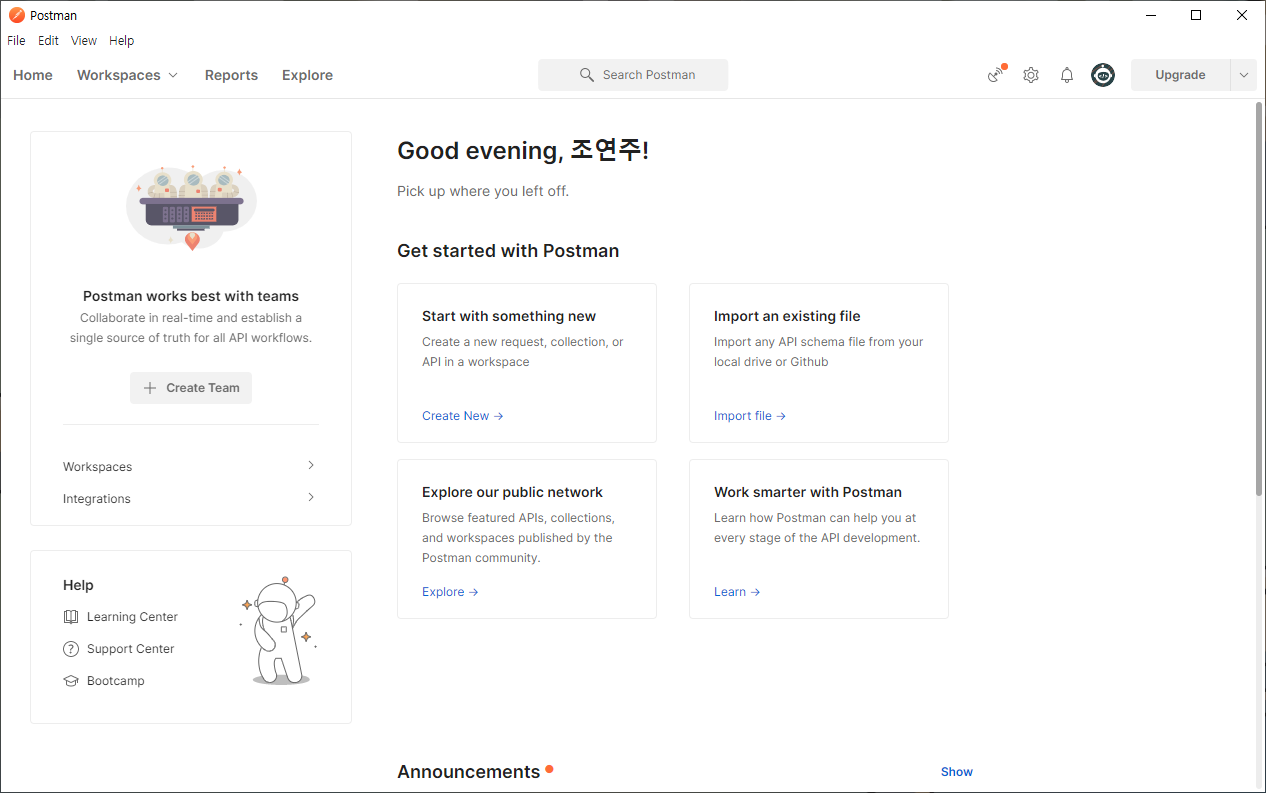This screenshot has height=793, width=1266.
Task: Click the question mark icon beside Support Center
Action: (x=71, y=649)
